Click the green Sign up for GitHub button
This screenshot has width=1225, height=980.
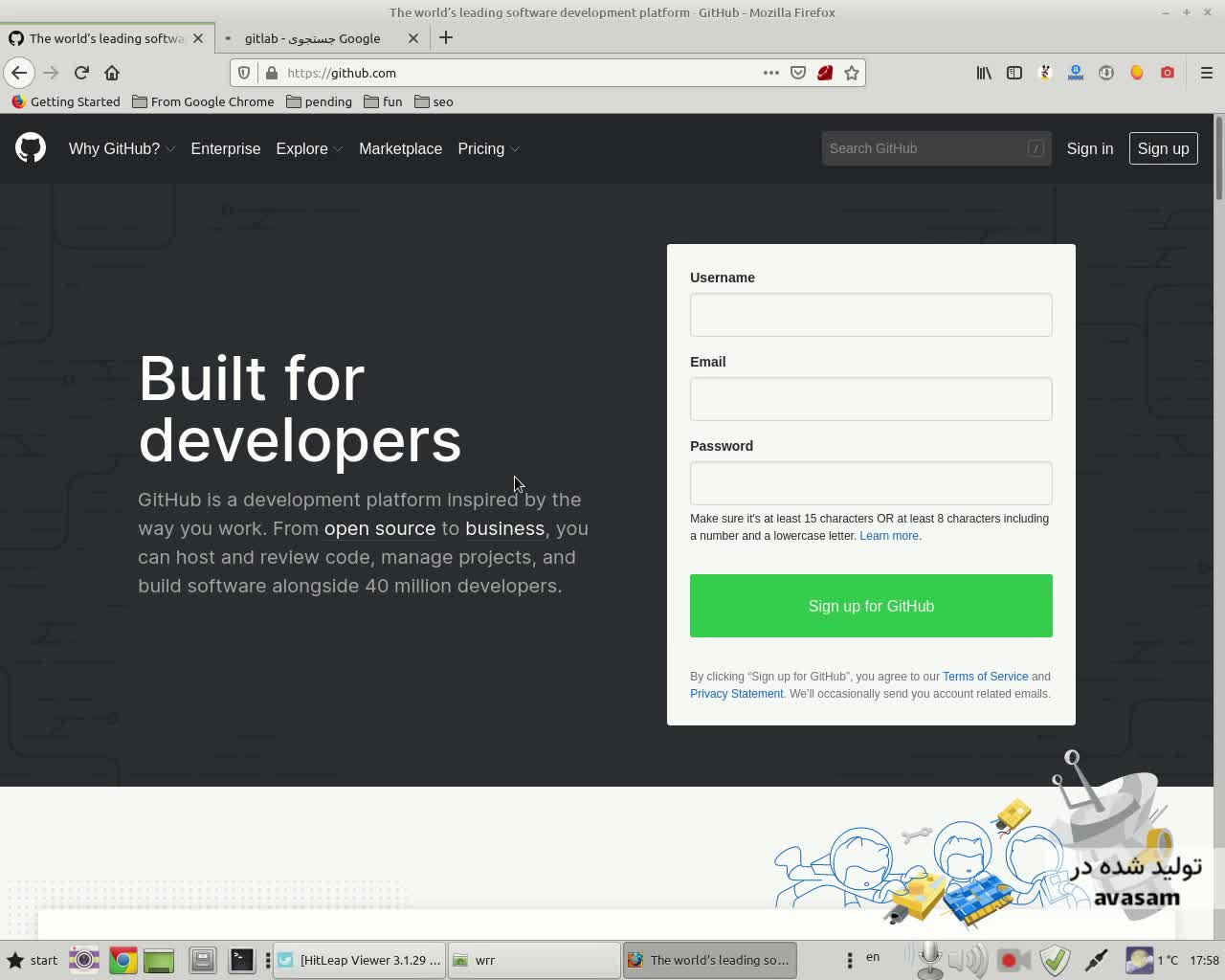871,606
